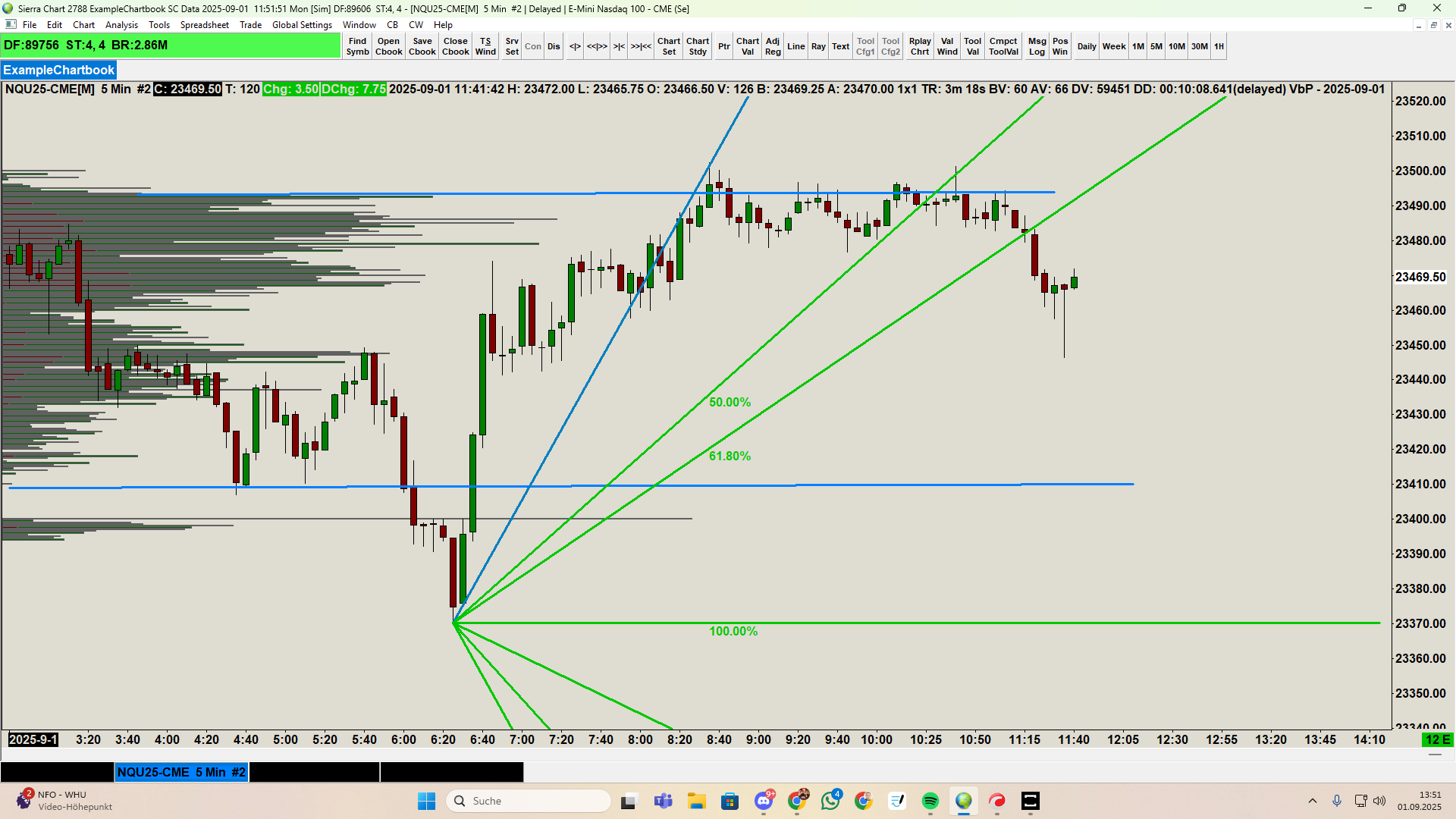Click the Daily timeframe button

1087,46
